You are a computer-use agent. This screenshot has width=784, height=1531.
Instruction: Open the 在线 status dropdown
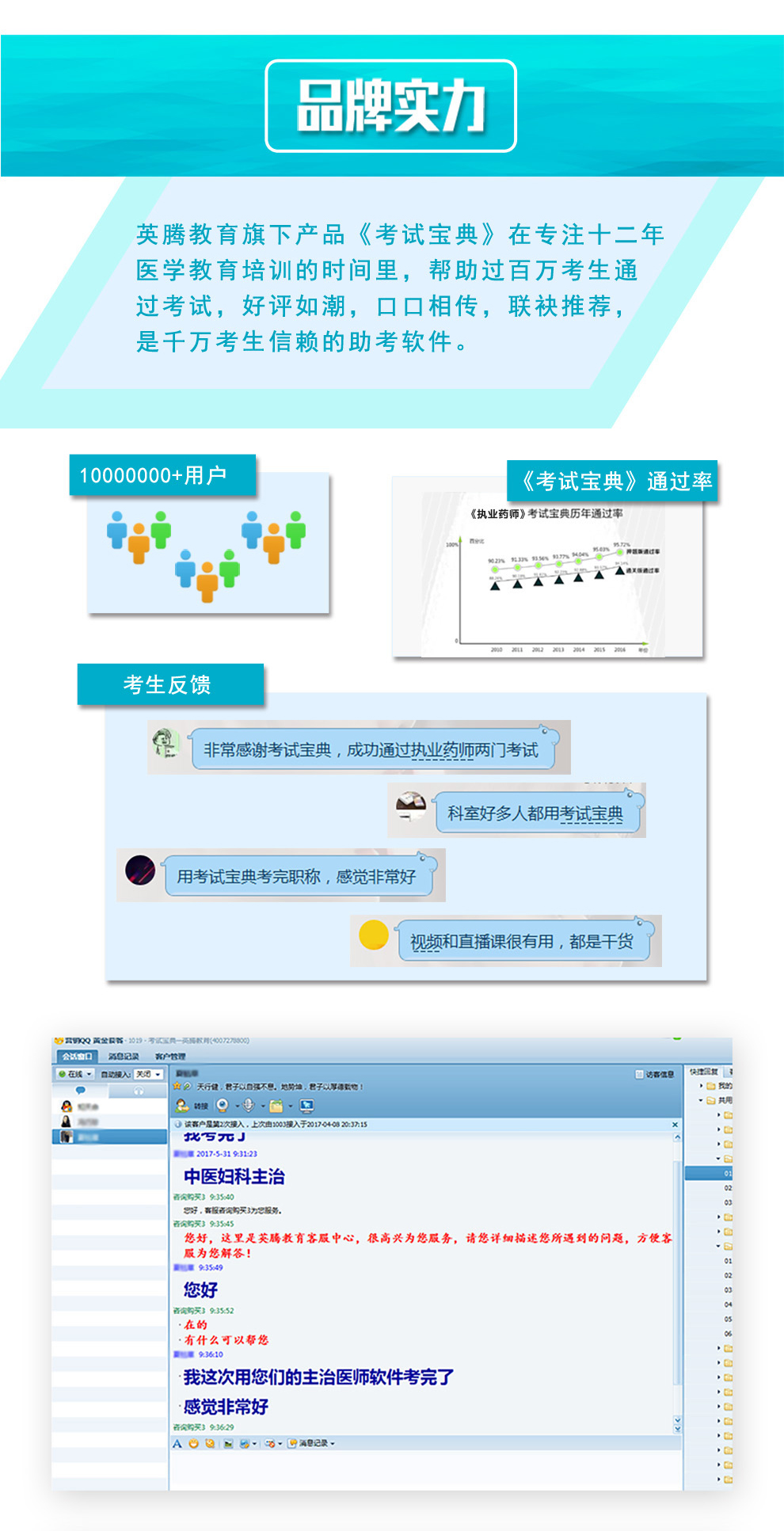(75, 1074)
